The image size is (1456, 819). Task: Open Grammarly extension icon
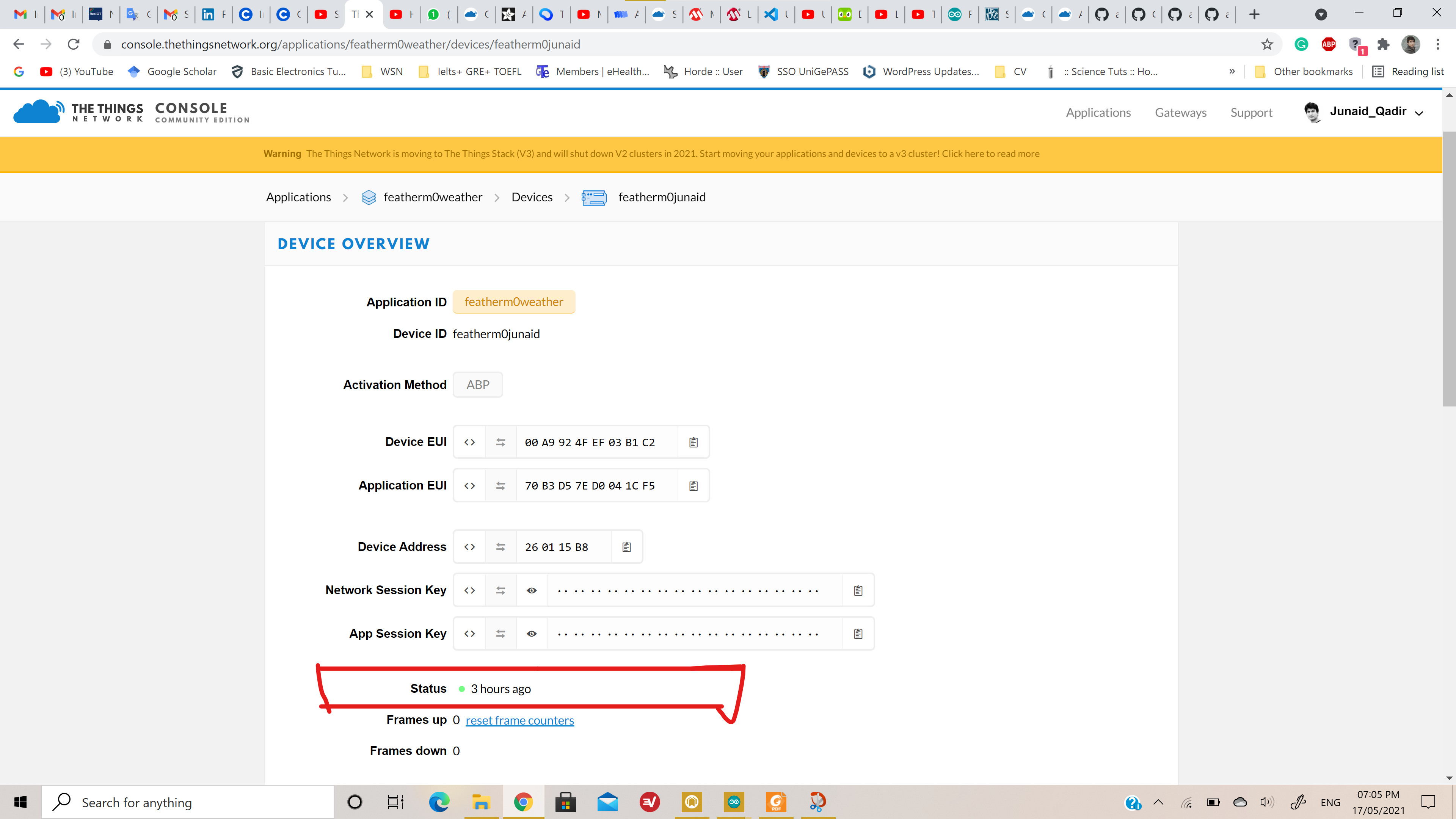1301,44
